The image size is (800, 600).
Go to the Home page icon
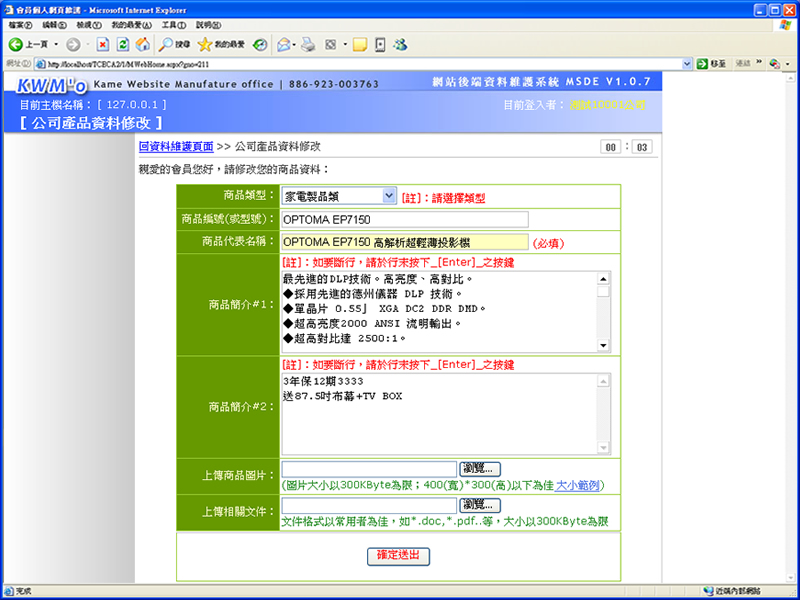143,45
